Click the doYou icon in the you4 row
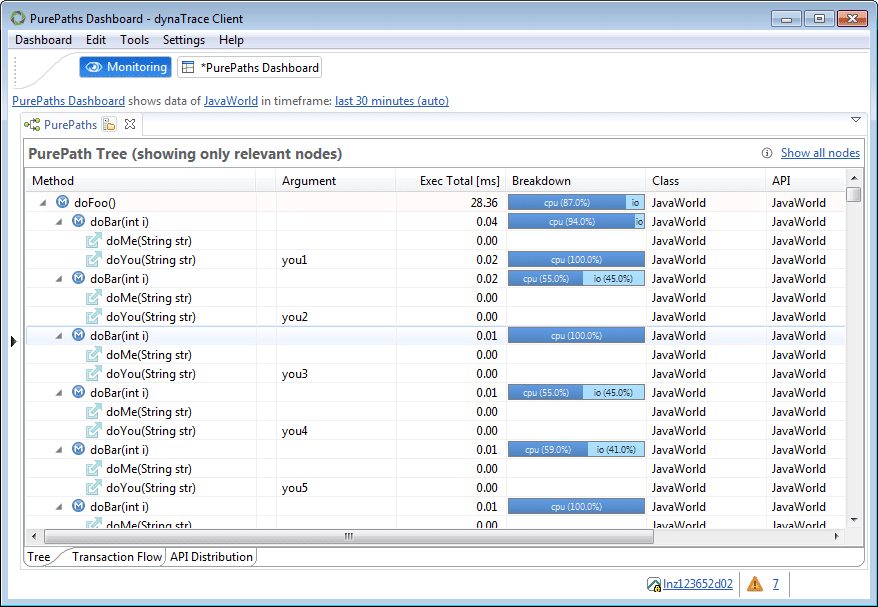878x607 pixels. pyautogui.click(x=94, y=431)
